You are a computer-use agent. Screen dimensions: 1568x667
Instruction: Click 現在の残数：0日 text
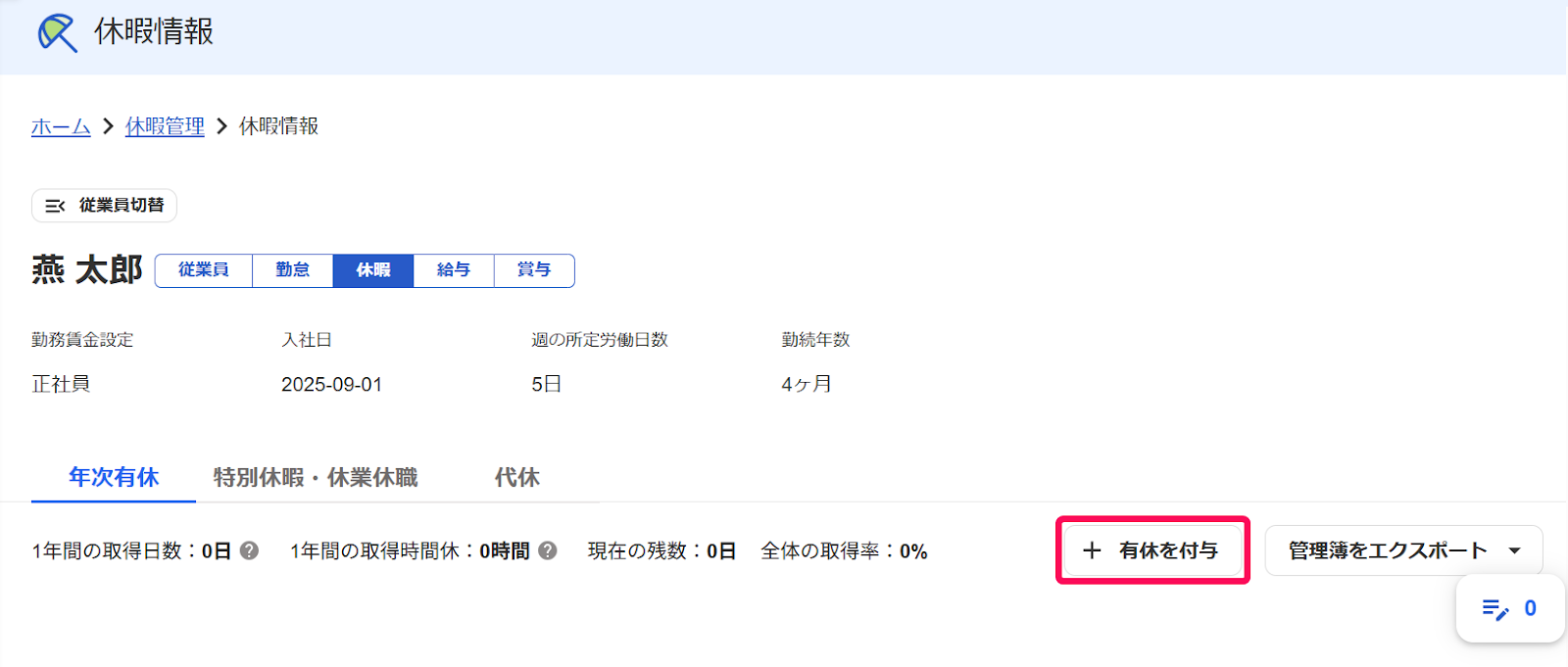tap(661, 550)
